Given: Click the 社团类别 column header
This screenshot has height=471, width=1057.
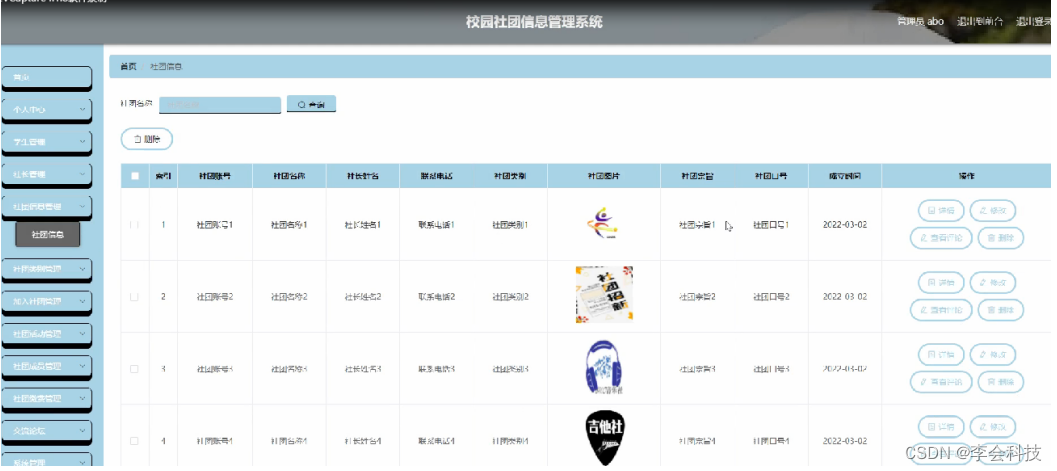Looking at the screenshot, I should point(510,176).
